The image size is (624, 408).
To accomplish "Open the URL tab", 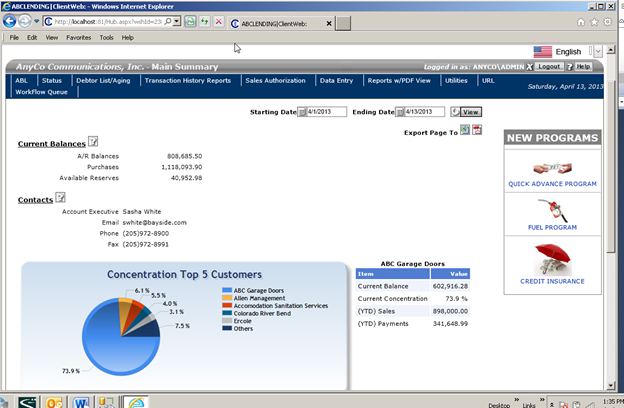I will click(488, 80).
